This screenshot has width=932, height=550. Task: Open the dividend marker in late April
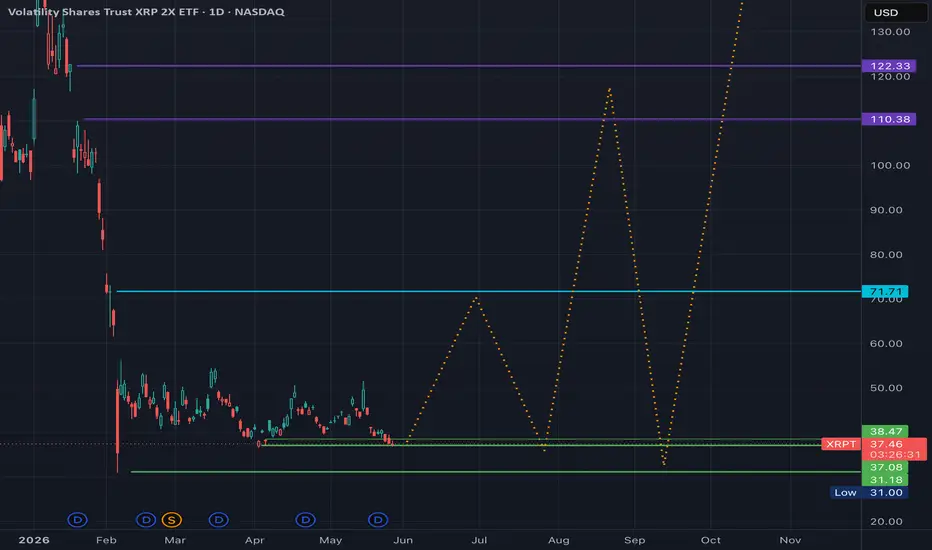tap(306, 520)
